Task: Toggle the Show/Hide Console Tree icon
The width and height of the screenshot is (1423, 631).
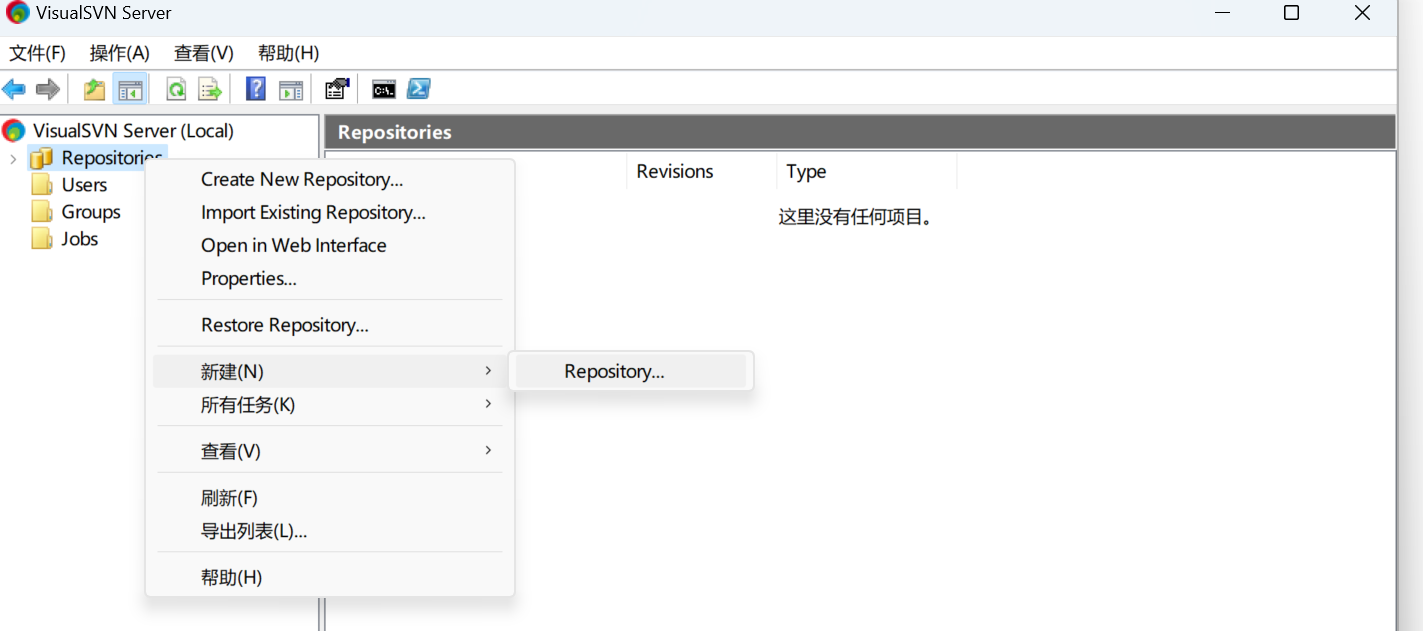Action: tap(130, 90)
